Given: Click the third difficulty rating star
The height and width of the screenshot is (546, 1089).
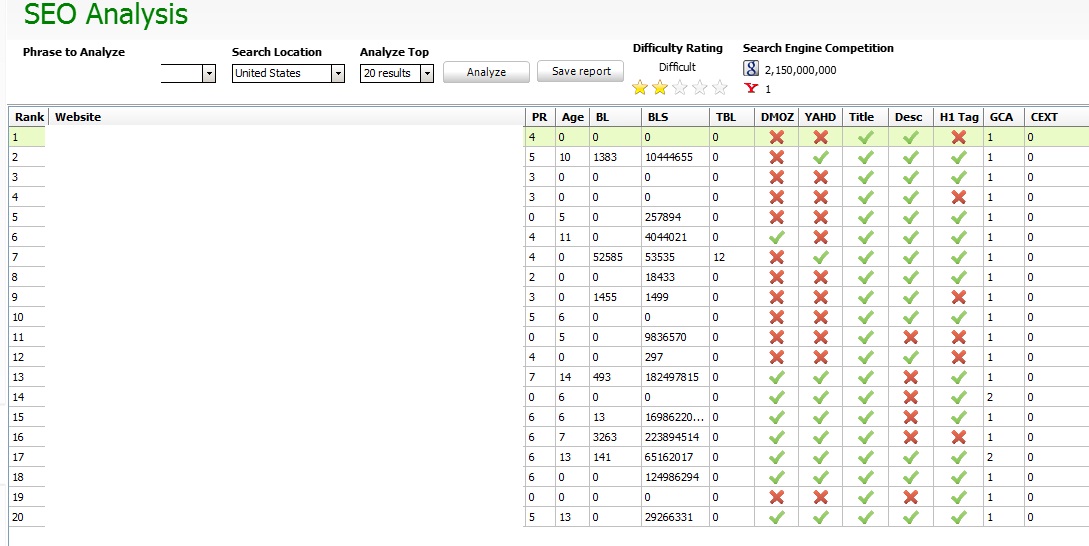Looking at the screenshot, I should pos(680,88).
